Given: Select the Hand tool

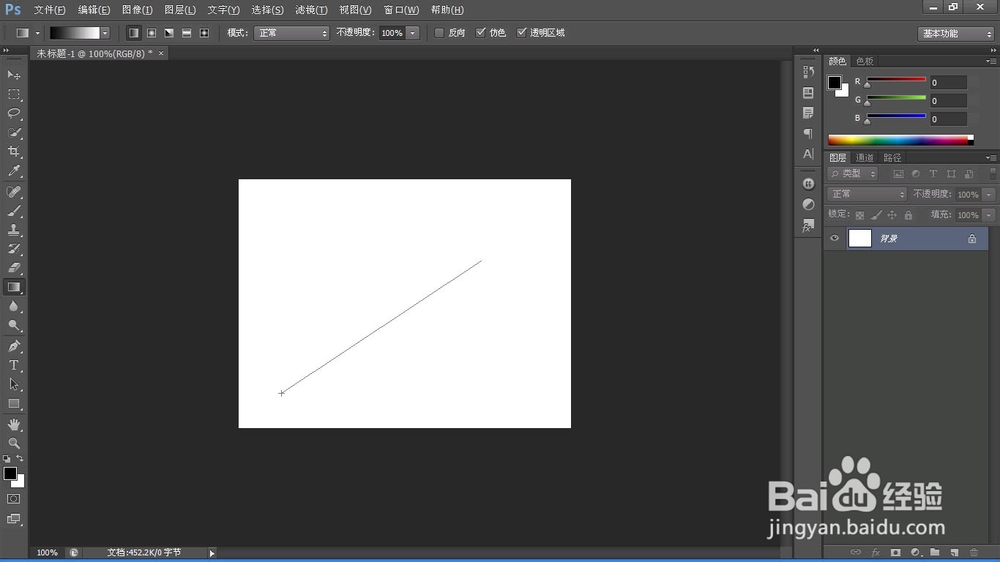Looking at the screenshot, I should pyautogui.click(x=13, y=425).
